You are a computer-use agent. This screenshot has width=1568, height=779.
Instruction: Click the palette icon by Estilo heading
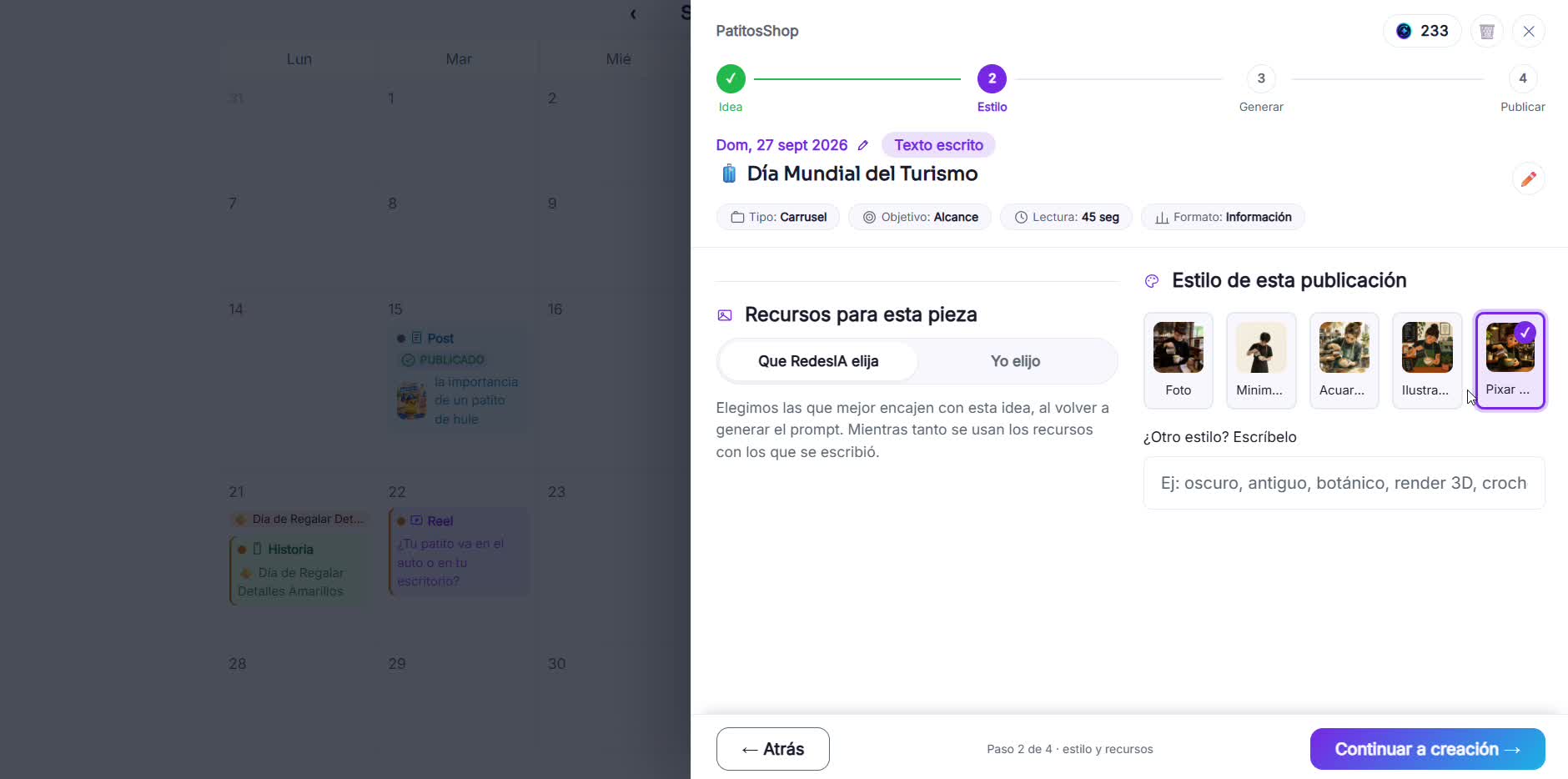[x=1152, y=281]
